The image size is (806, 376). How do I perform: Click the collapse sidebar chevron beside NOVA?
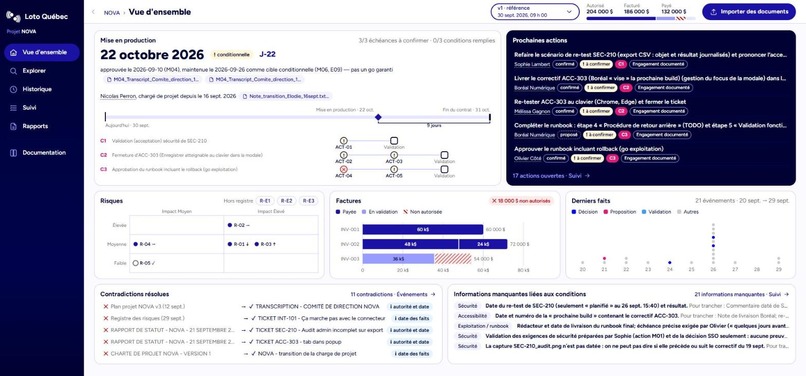point(93,12)
